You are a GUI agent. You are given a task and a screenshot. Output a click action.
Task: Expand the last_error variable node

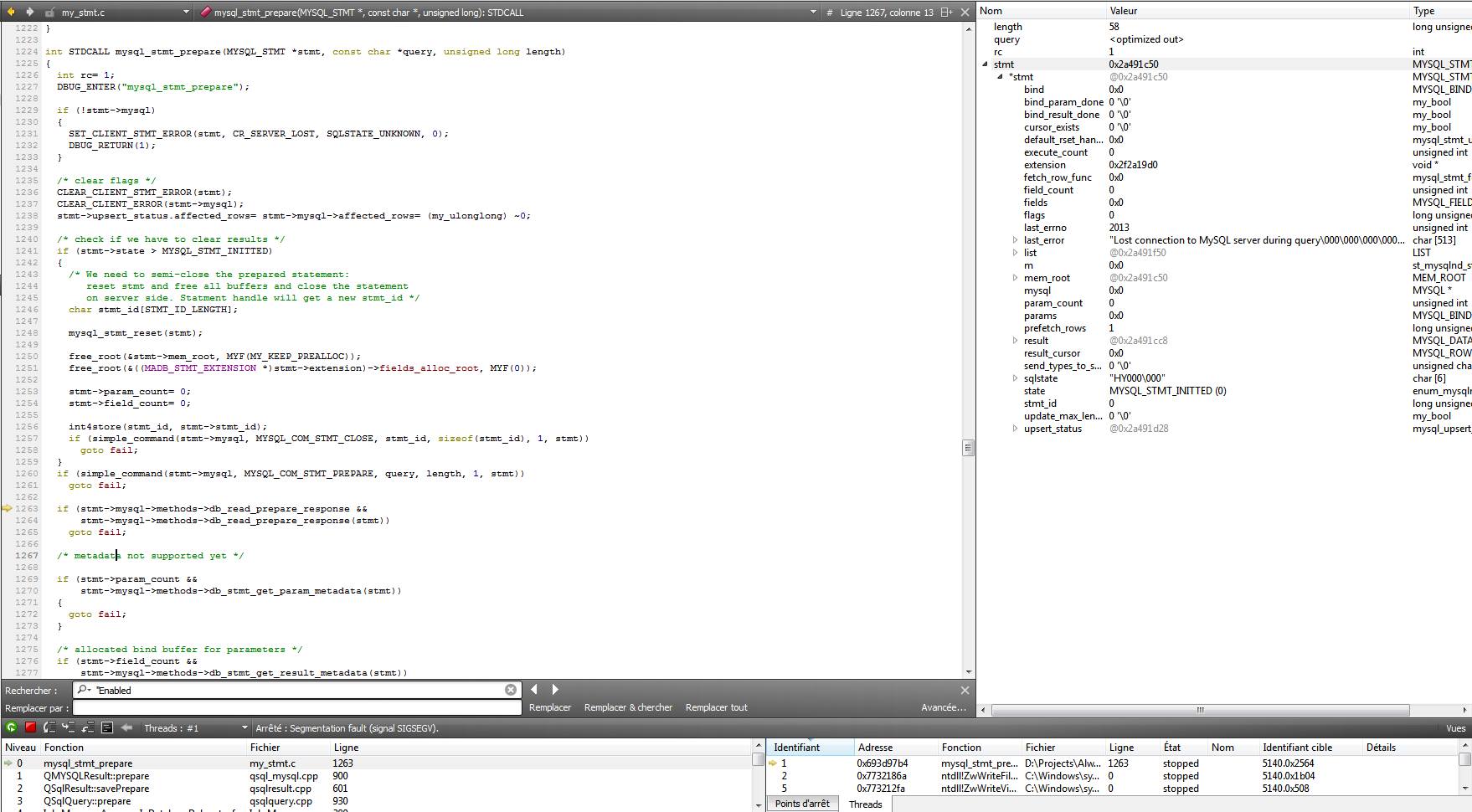pyautogui.click(x=1015, y=240)
